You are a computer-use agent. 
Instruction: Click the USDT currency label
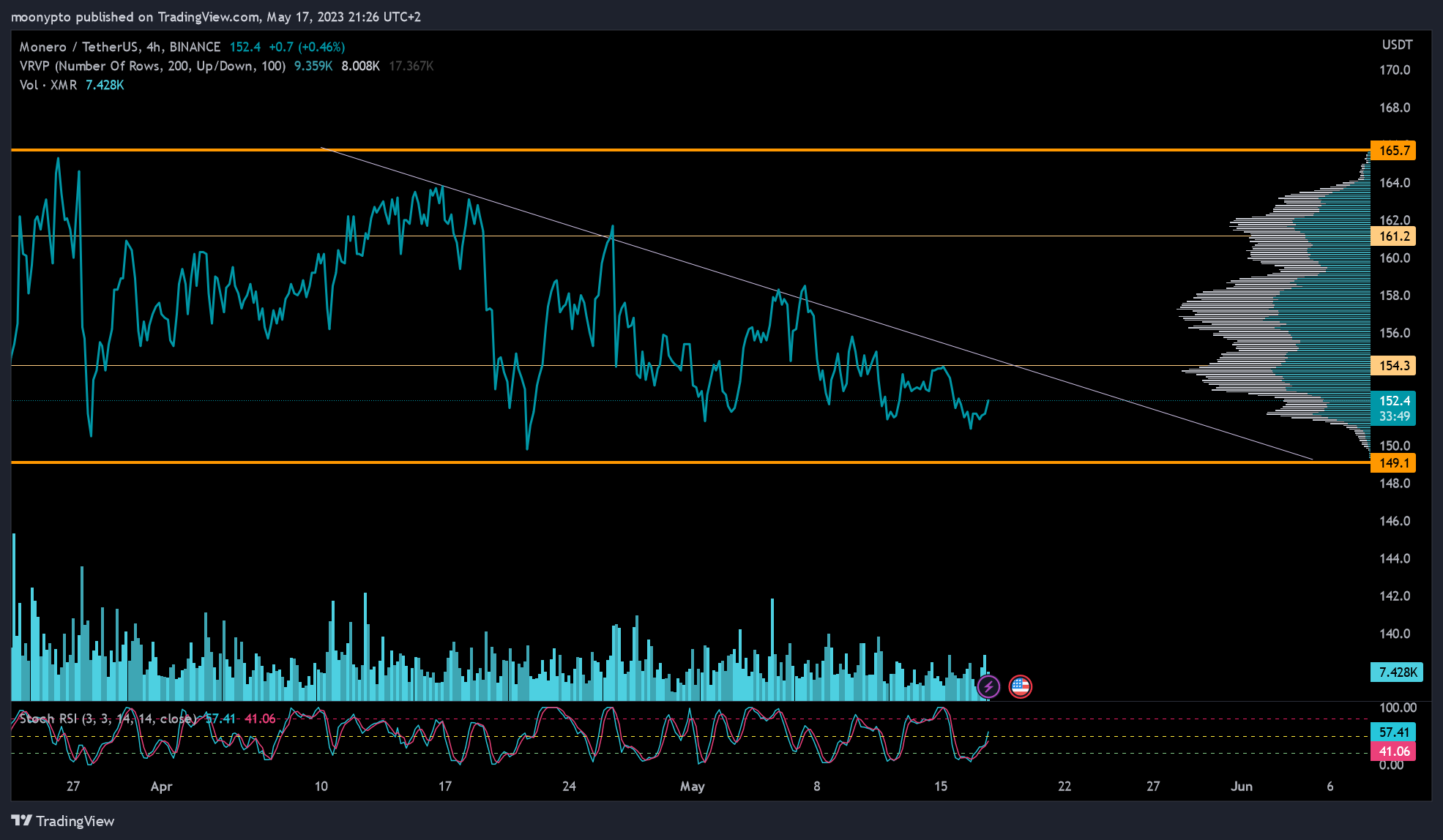1397,45
